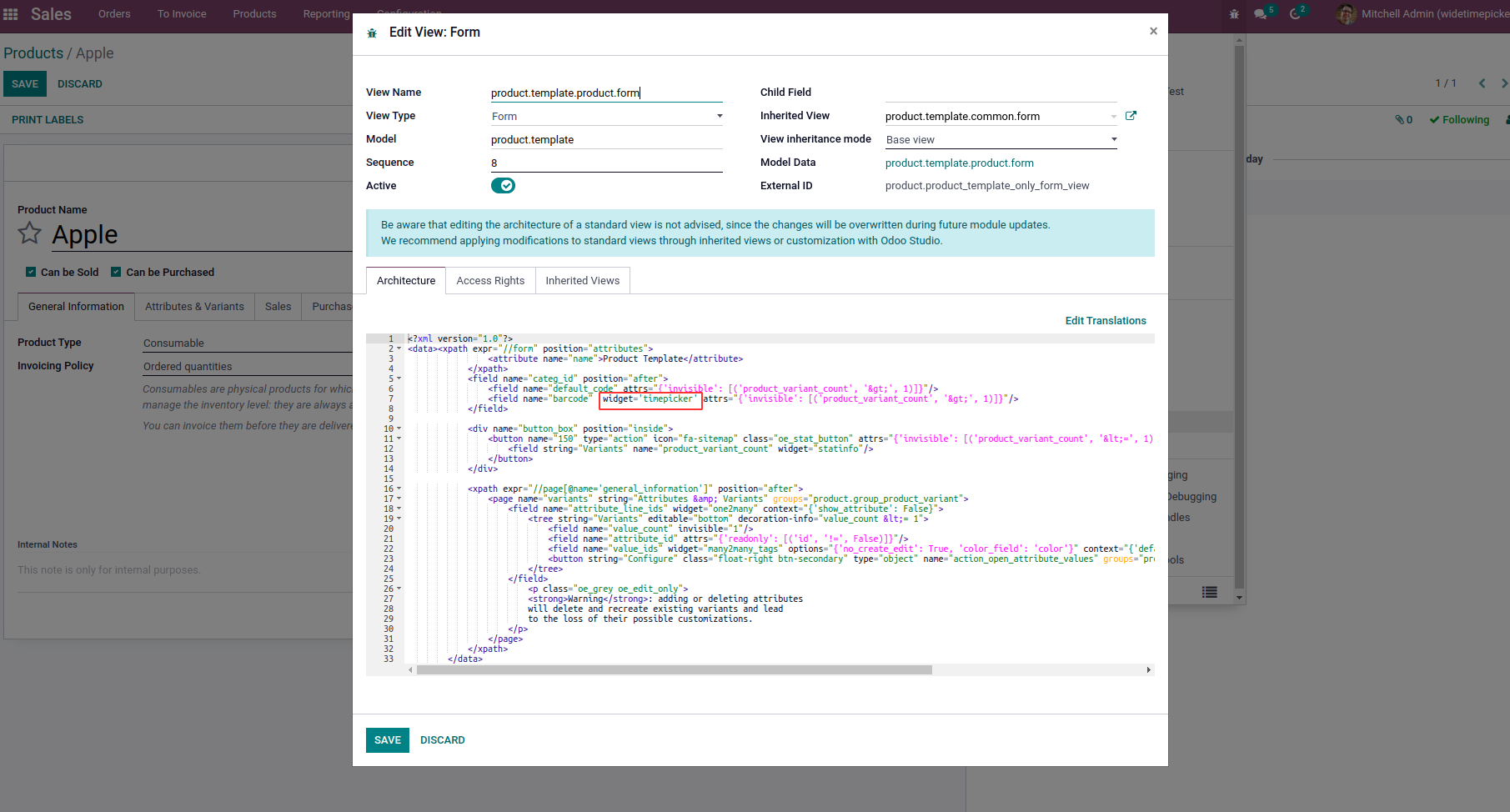The image size is (1510, 812).
Task: Mark Apple as favorite with star icon
Action: click(29, 233)
